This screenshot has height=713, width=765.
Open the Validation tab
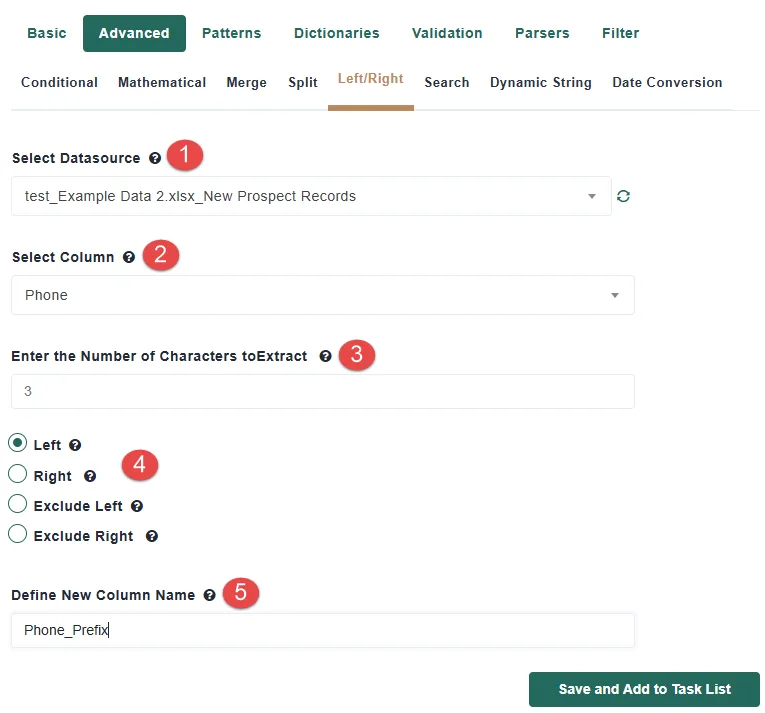tap(447, 33)
